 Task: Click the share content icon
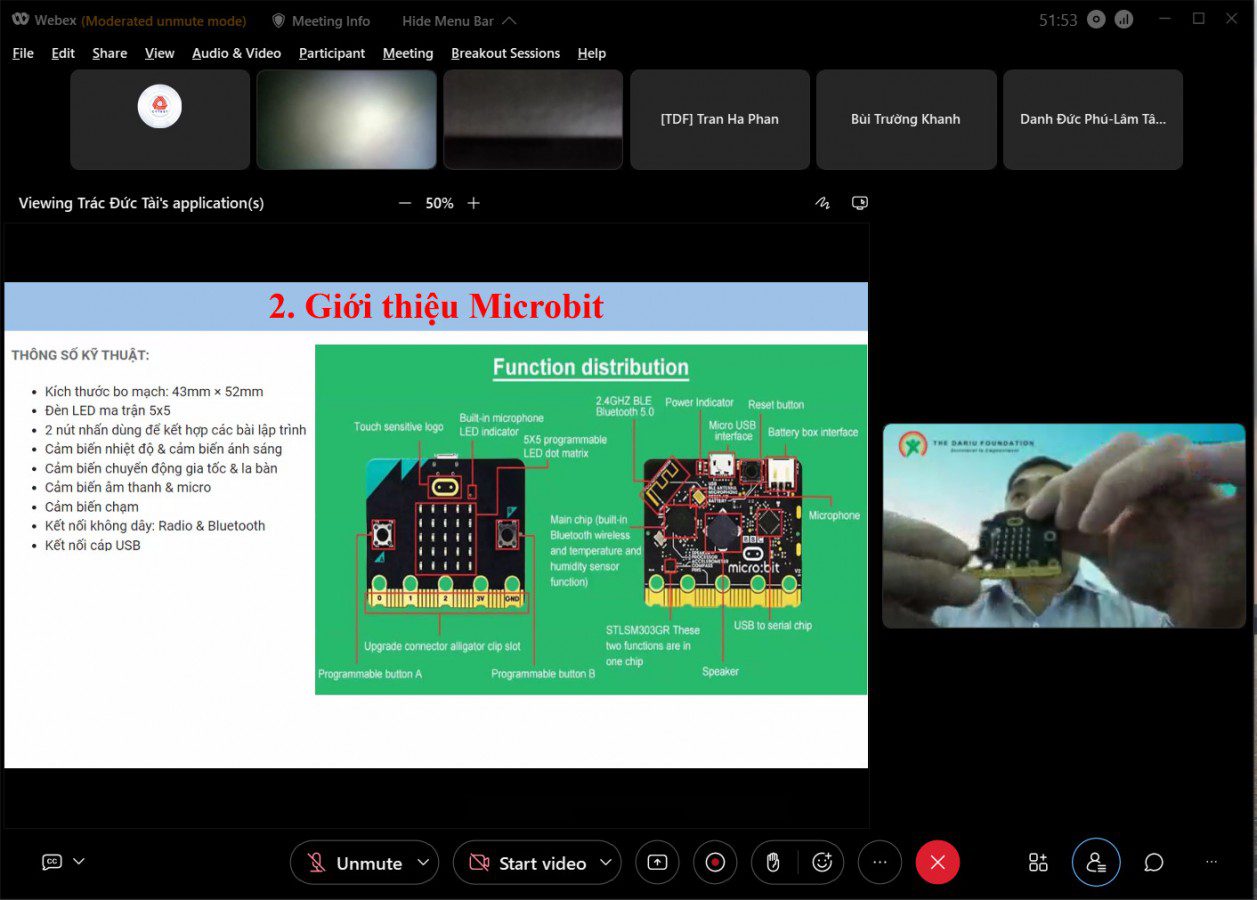point(657,862)
